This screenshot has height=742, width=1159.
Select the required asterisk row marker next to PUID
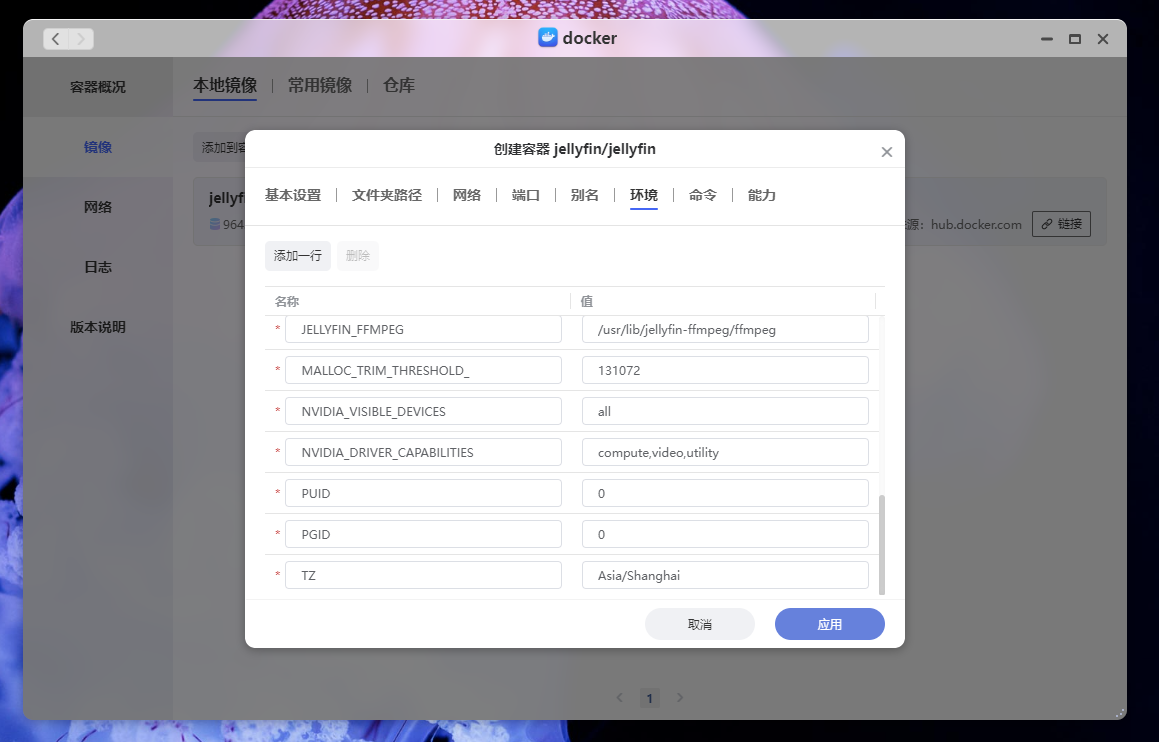(277, 492)
